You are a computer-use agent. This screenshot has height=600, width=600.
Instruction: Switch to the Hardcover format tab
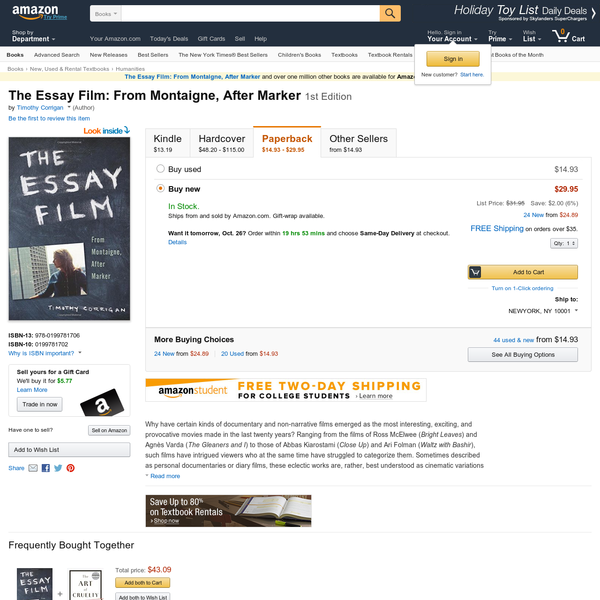222,143
